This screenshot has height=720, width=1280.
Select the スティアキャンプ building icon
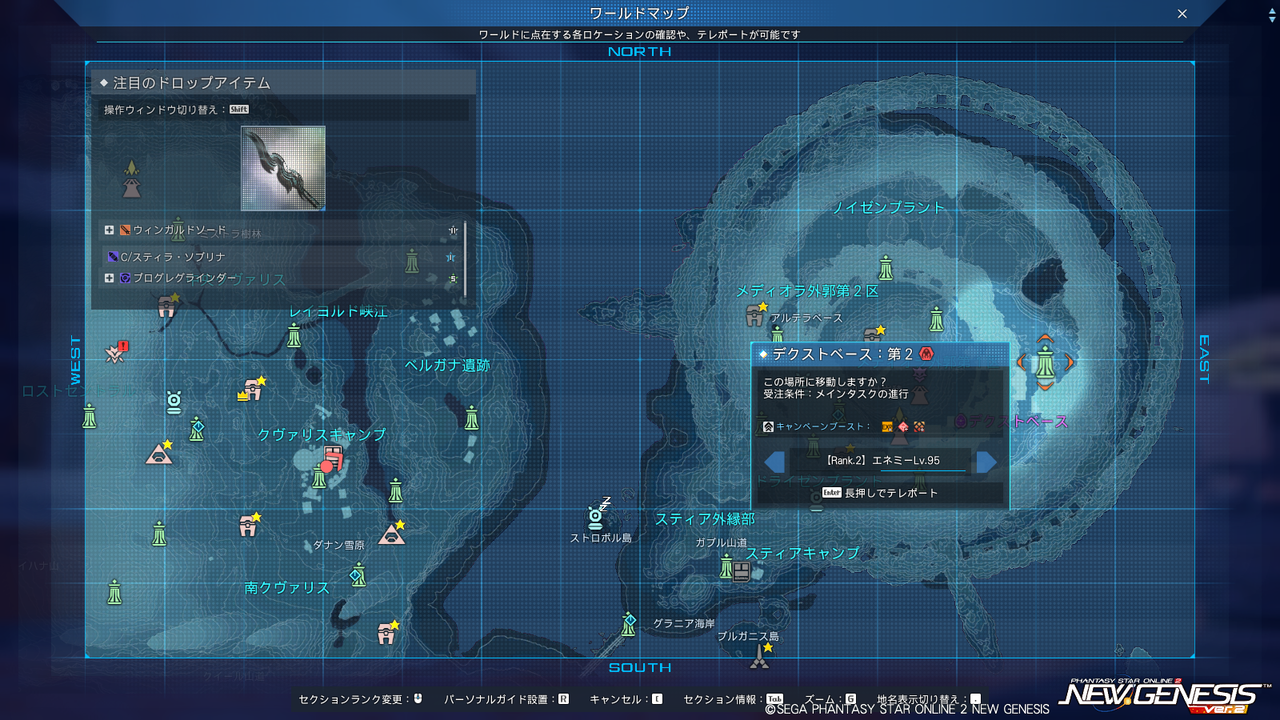tap(741, 571)
